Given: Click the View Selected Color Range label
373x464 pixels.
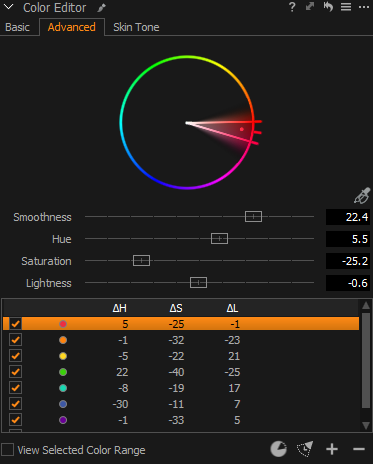Looking at the screenshot, I should coord(81,450).
